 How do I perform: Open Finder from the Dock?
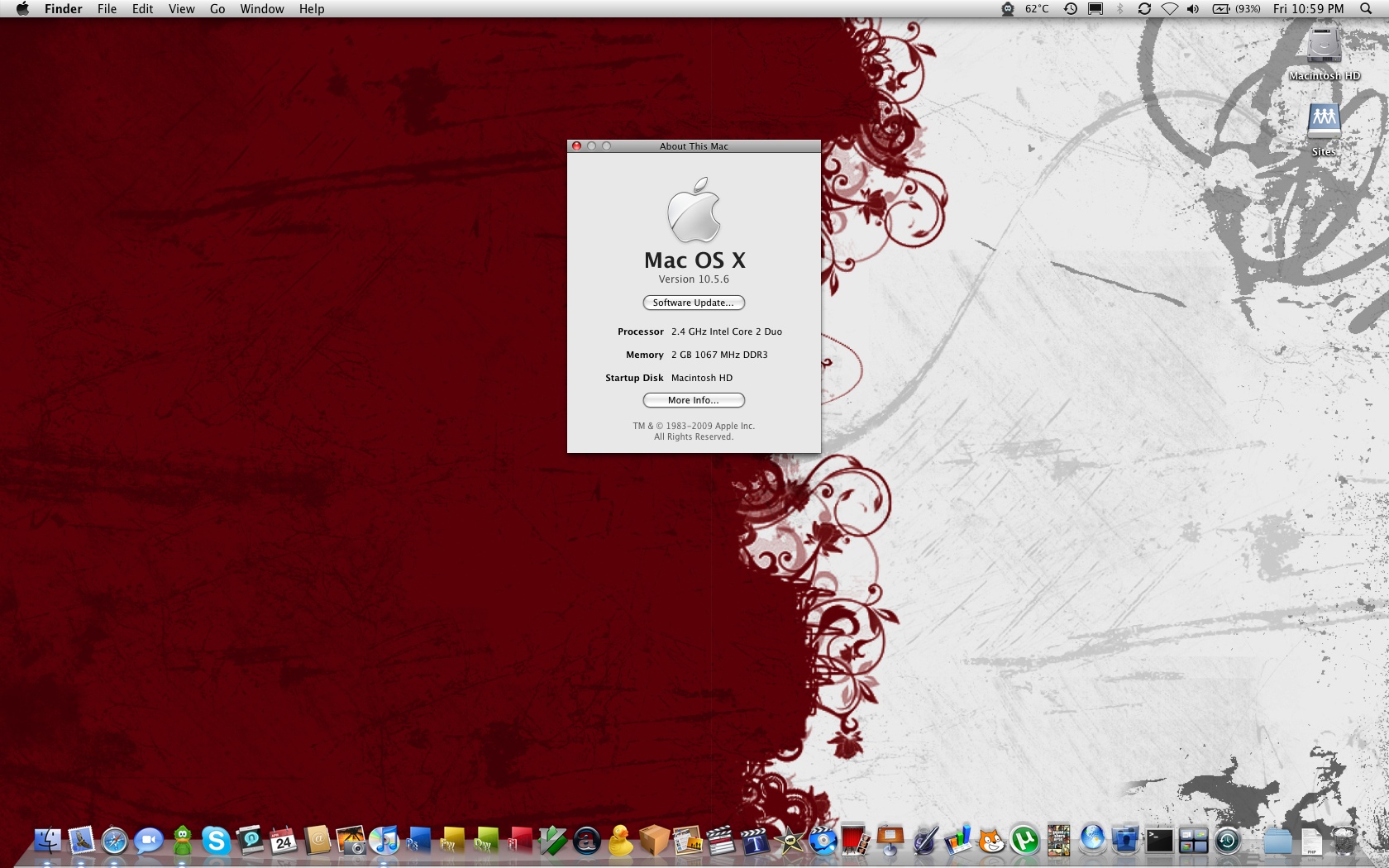click(x=47, y=841)
